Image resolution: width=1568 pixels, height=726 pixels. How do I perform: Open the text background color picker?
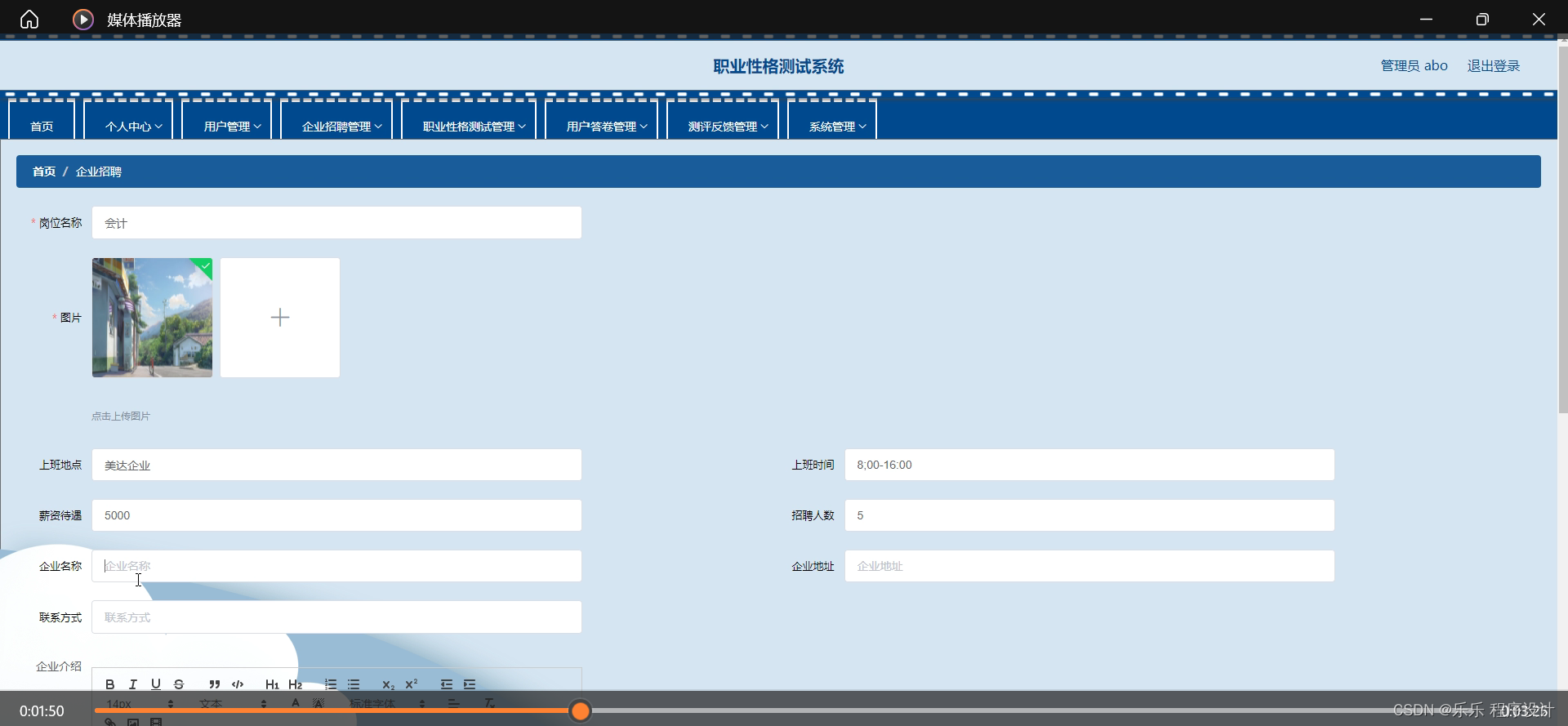318,703
